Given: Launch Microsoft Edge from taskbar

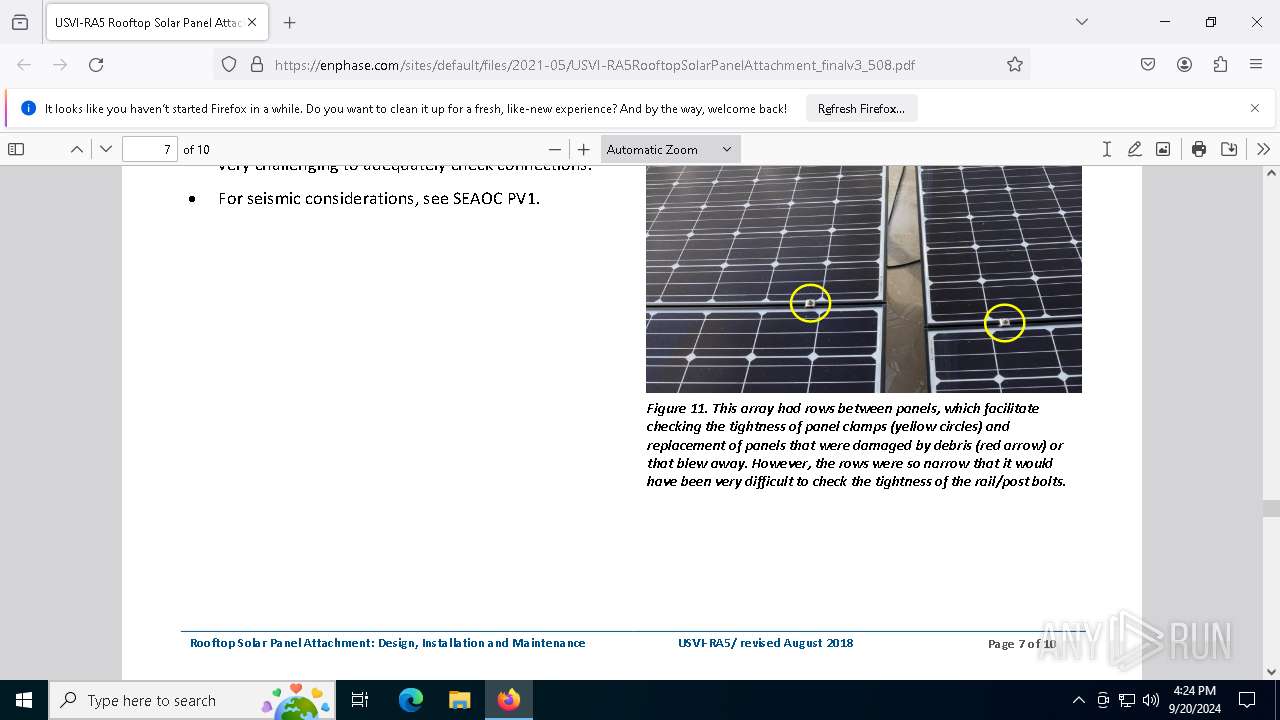Looking at the screenshot, I should click(x=411, y=700).
